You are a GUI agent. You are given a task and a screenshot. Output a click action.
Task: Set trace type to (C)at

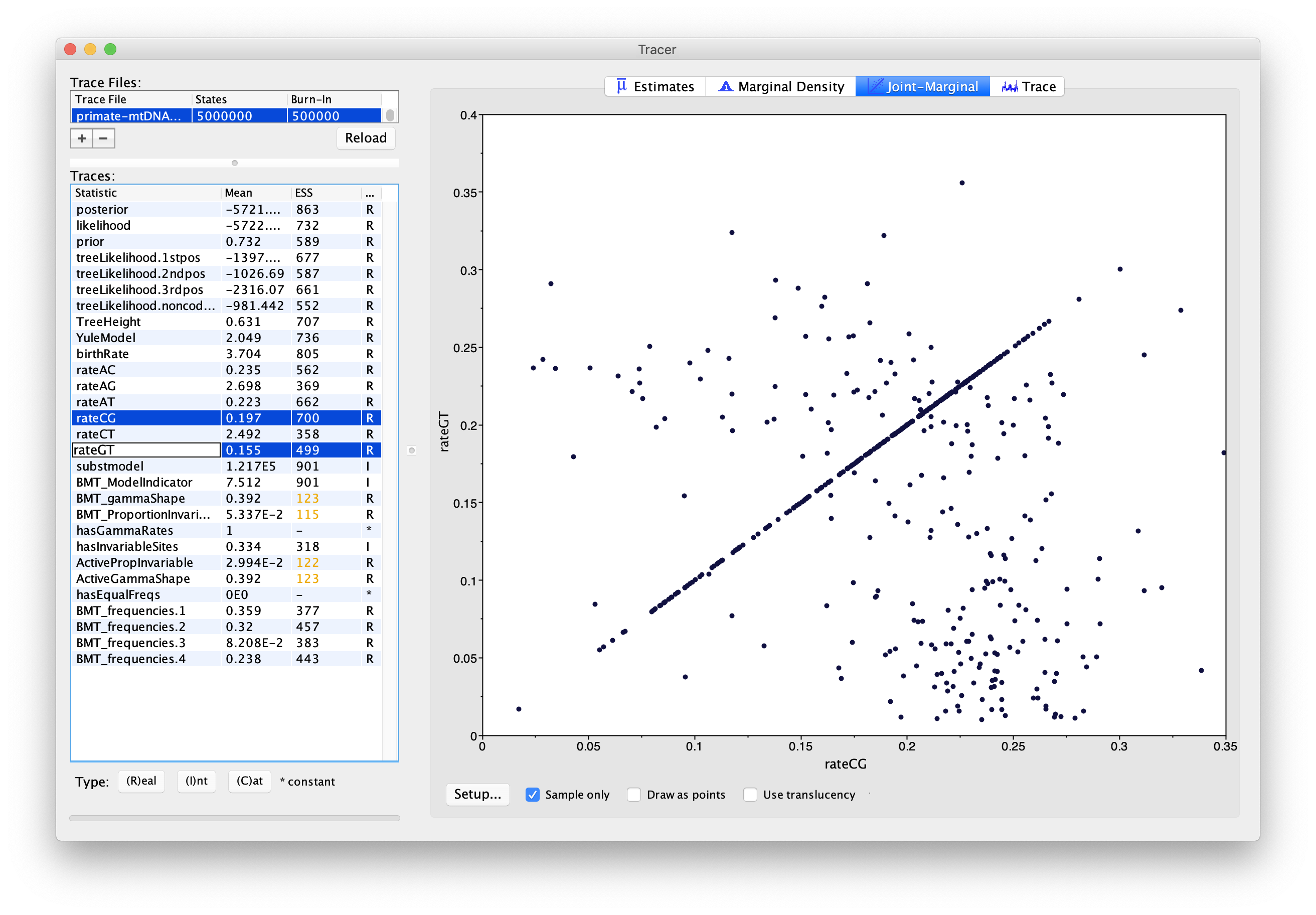[249, 781]
